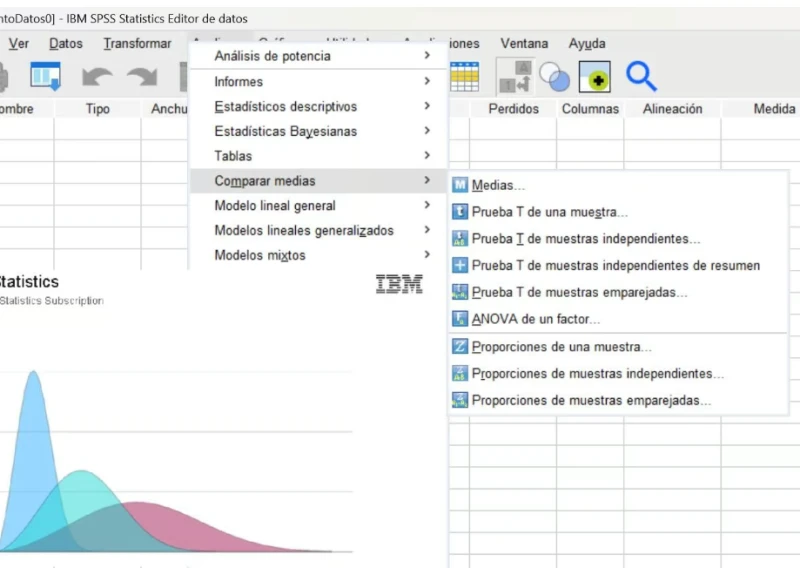
Task: Open Medias... from the submenu
Action: tap(498, 185)
